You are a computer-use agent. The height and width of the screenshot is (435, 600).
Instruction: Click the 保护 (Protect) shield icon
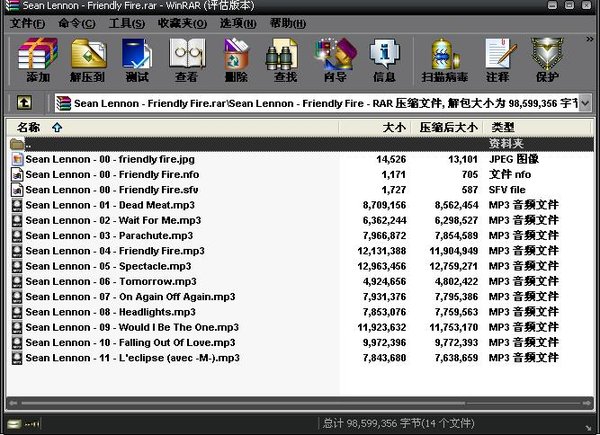[x=547, y=60]
